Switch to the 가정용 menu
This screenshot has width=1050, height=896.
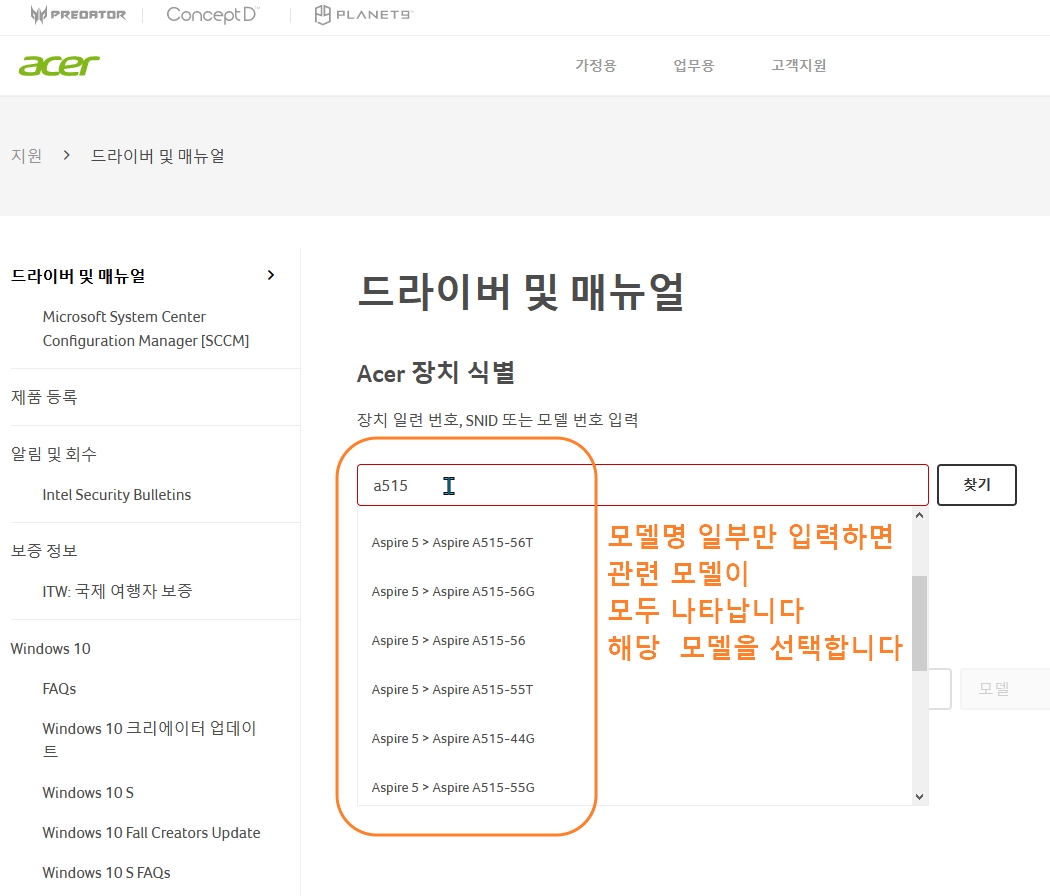tap(594, 64)
